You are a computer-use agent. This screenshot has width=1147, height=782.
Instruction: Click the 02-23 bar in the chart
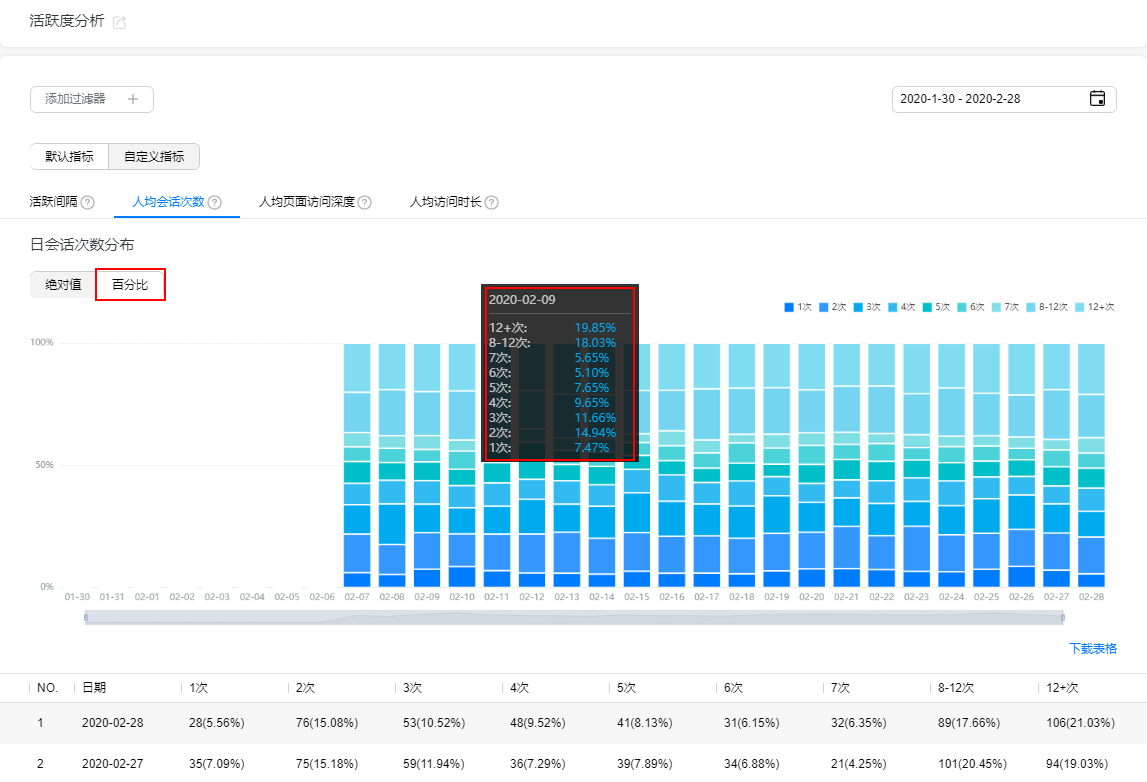[x=917, y=465]
